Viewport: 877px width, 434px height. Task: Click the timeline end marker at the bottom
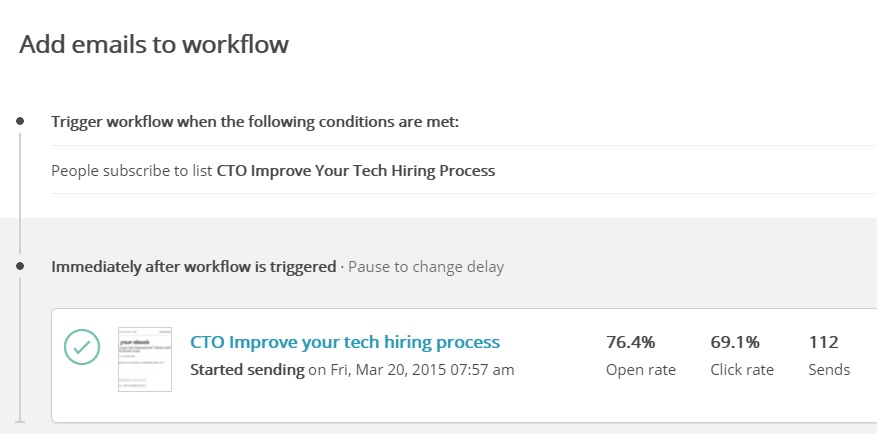[20, 421]
